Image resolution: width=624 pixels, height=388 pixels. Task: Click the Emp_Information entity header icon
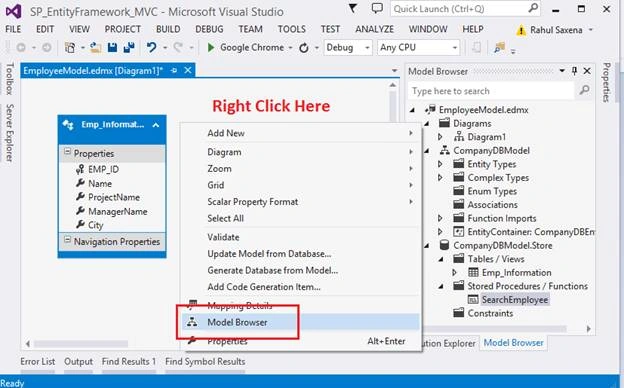(x=68, y=125)
